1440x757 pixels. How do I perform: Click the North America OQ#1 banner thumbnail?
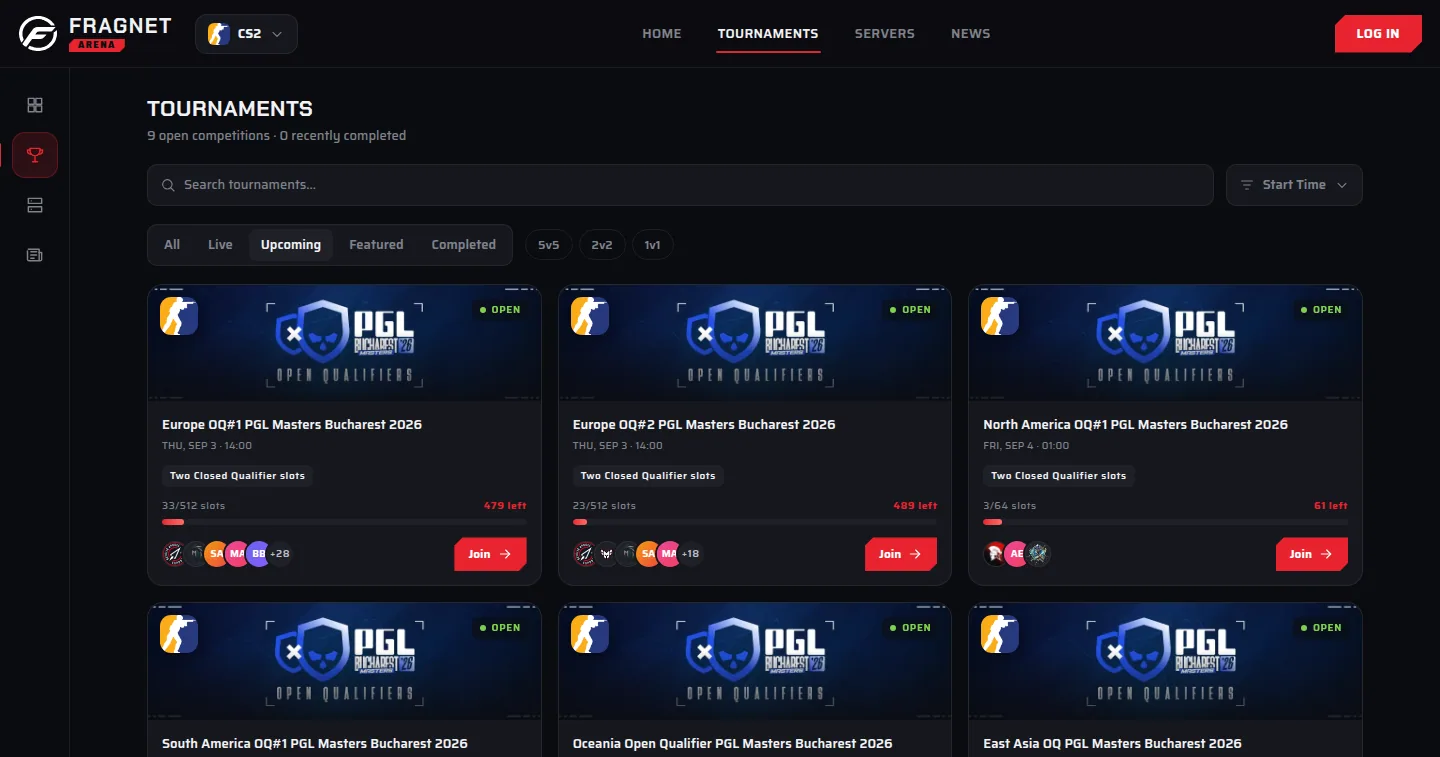[x=1165, y=344]
